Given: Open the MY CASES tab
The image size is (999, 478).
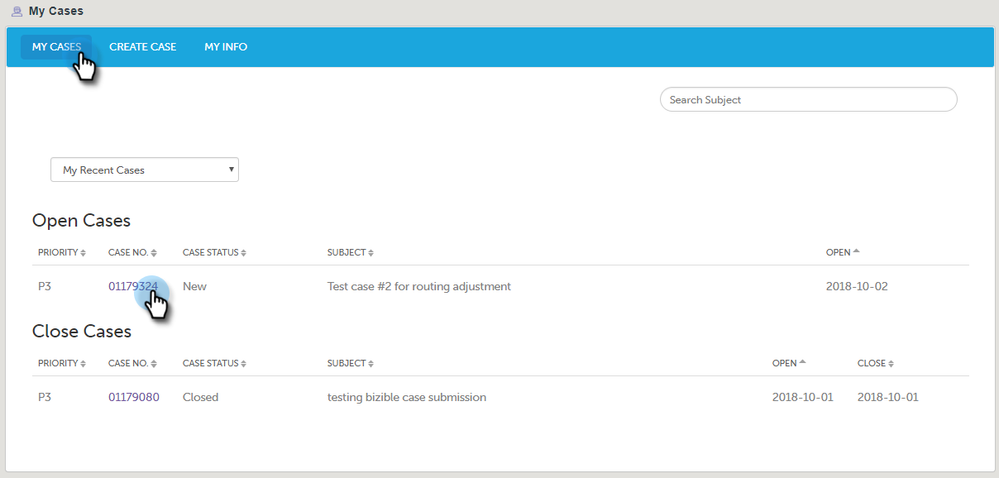Looking at the screenshot, I should point(56,47).
